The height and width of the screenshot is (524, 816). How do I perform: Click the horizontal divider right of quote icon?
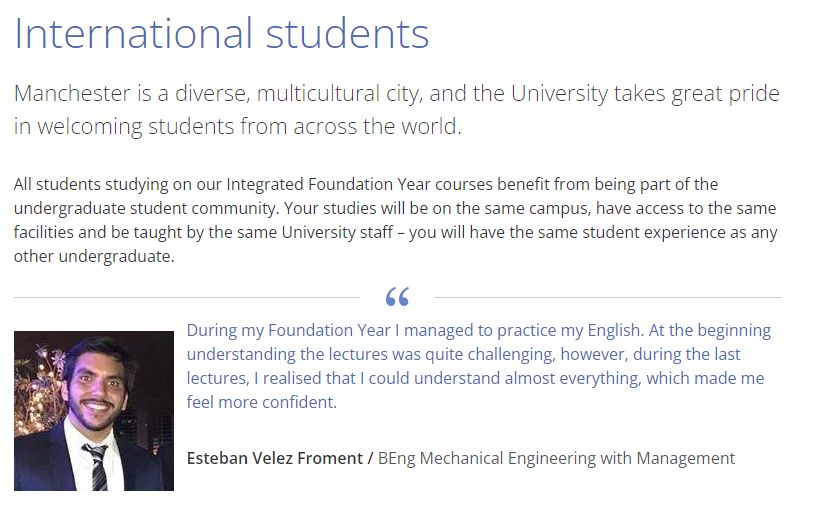click(x=608, y=298)
